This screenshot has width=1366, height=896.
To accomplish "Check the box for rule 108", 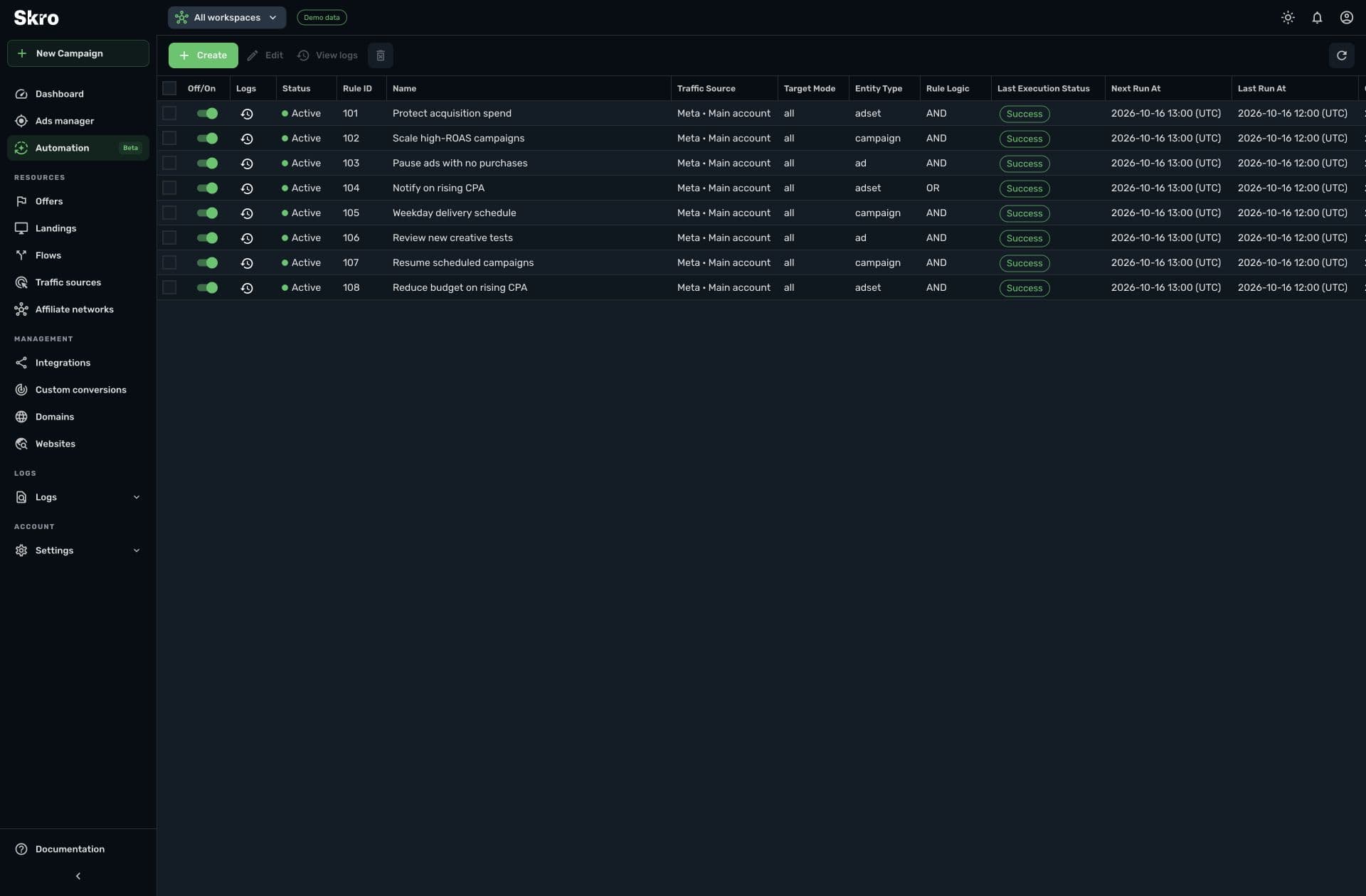I will 169,287.
